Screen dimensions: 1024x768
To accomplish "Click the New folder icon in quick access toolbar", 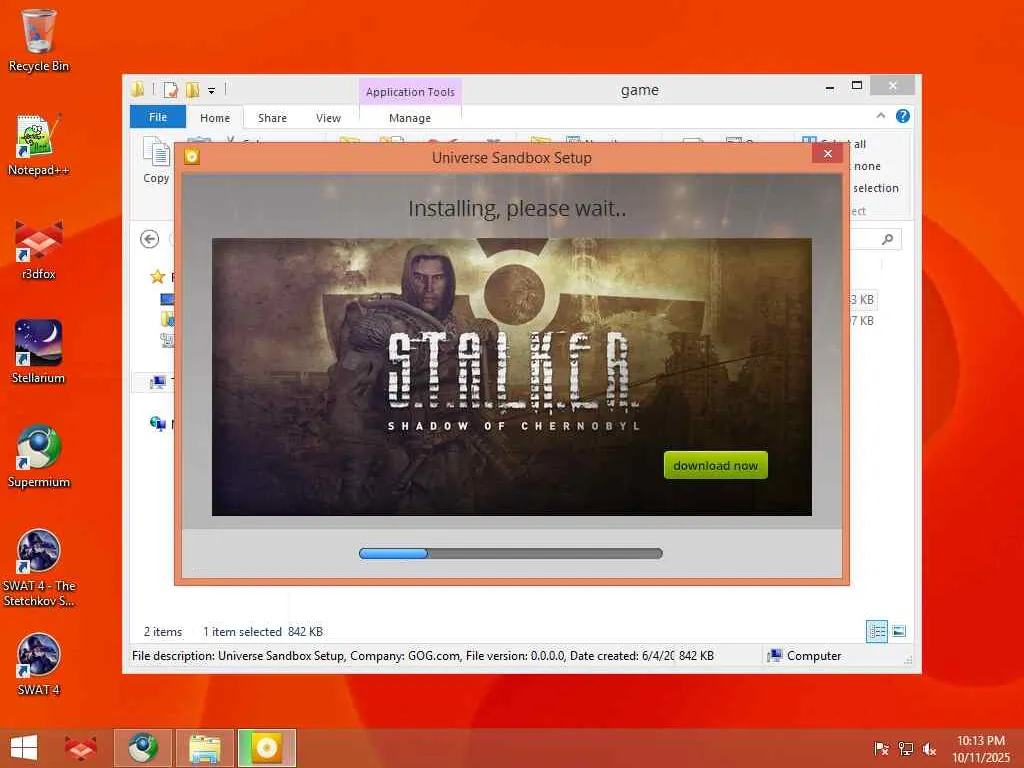I will tap(193, 89).
